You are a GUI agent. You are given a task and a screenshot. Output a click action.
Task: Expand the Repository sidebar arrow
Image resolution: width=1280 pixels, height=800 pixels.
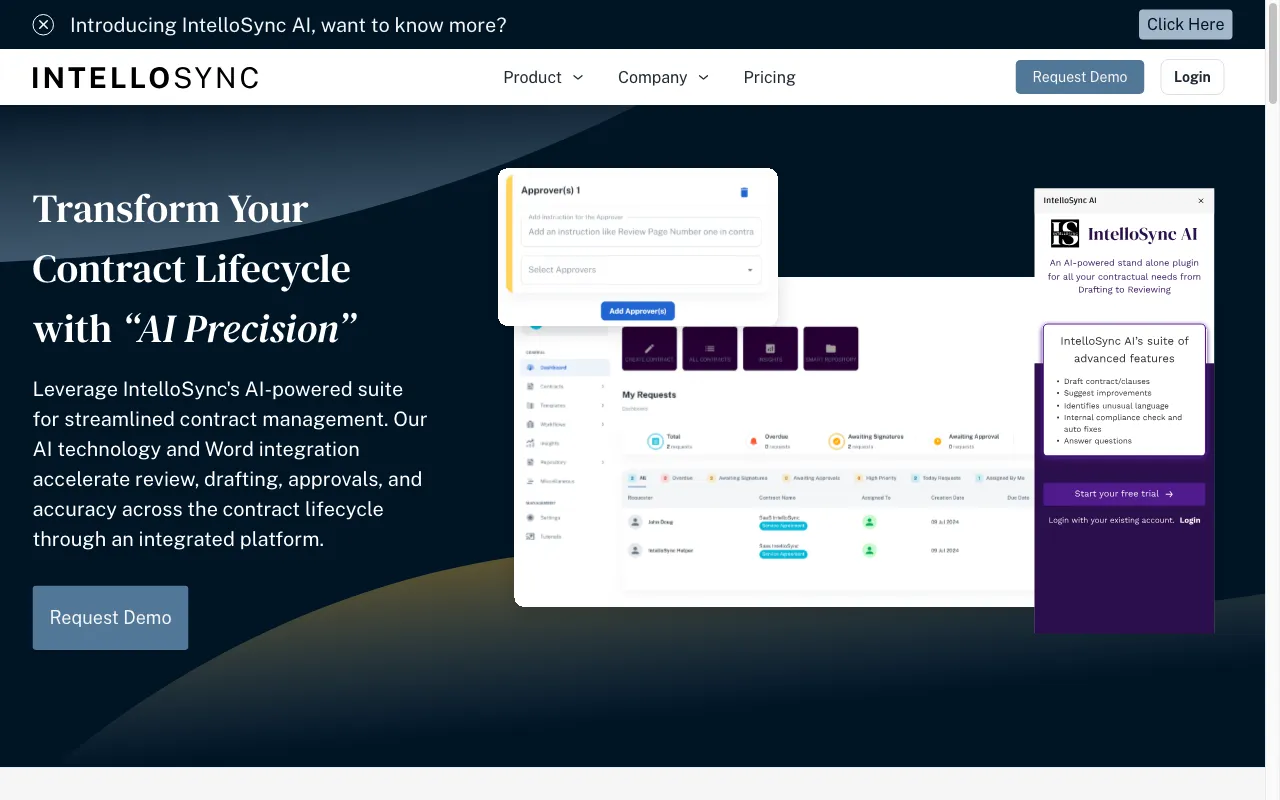click(x=602, y=462)
